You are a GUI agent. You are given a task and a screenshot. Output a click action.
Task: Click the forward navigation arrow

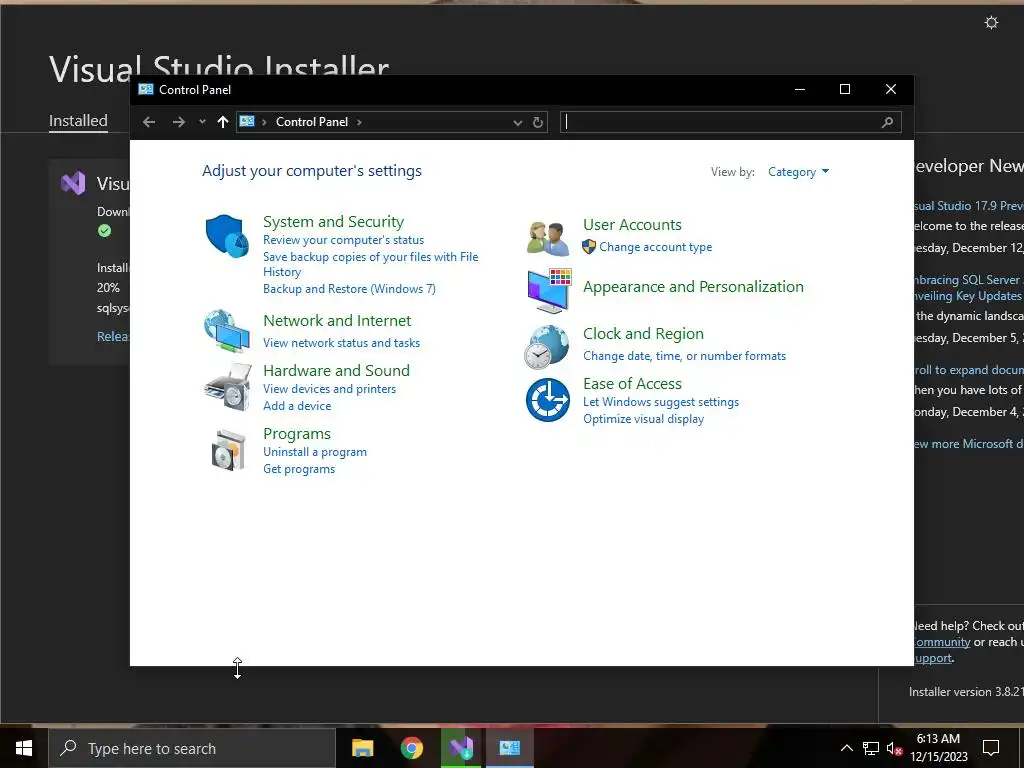[178, 122]
